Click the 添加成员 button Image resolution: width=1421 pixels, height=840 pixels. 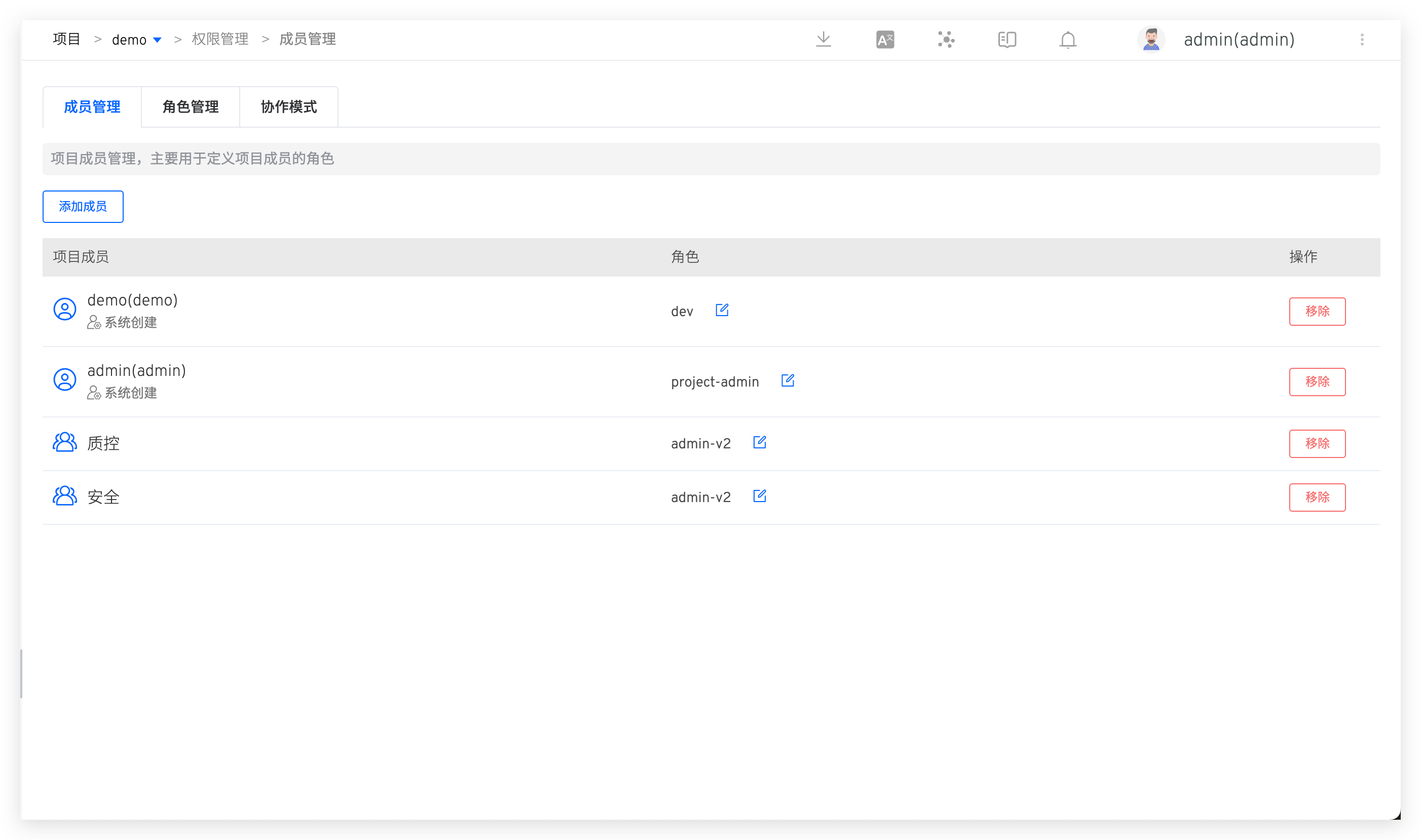pos(83,207)
